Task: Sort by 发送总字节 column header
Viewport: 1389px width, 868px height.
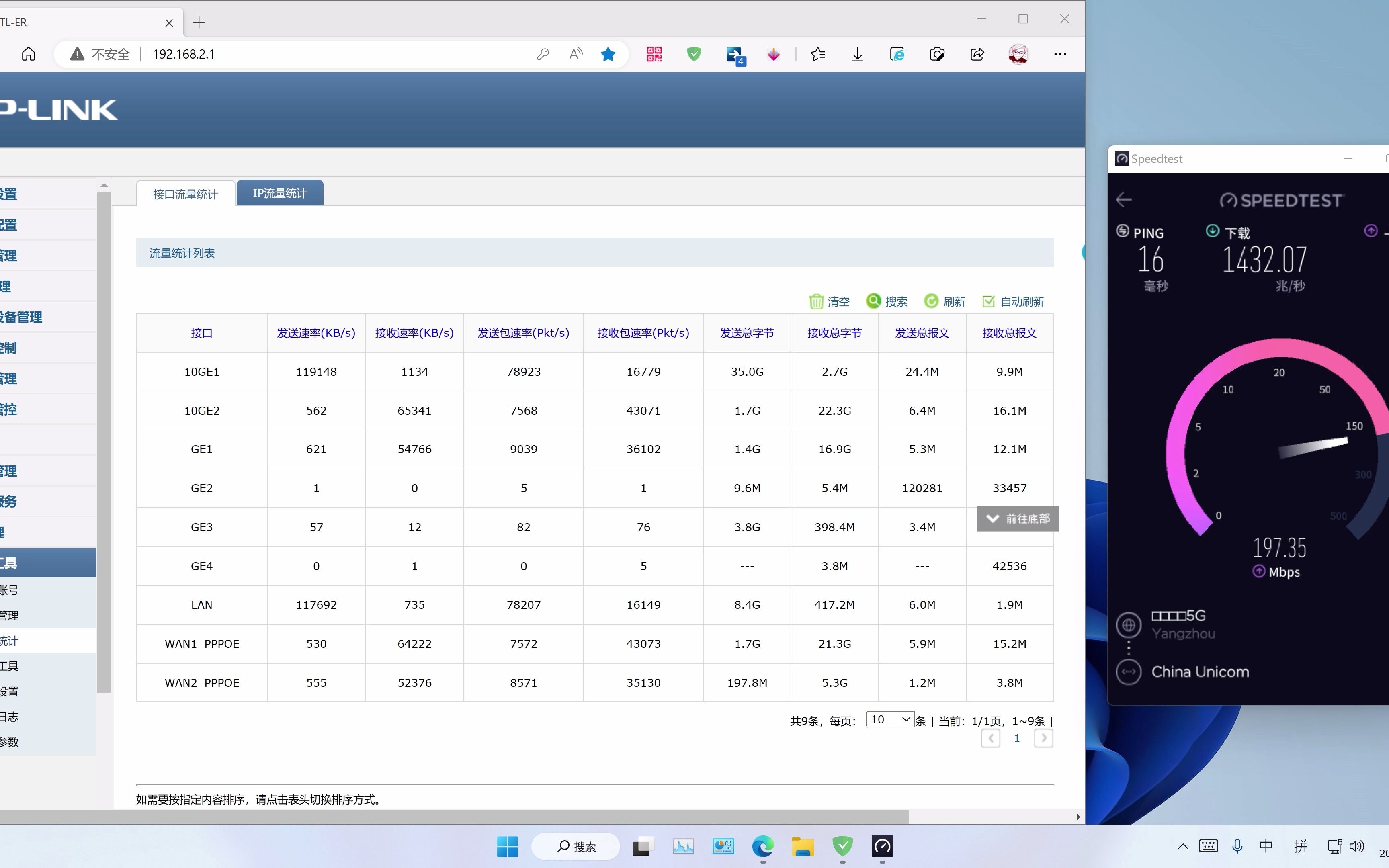Action: tap(747, 333)
